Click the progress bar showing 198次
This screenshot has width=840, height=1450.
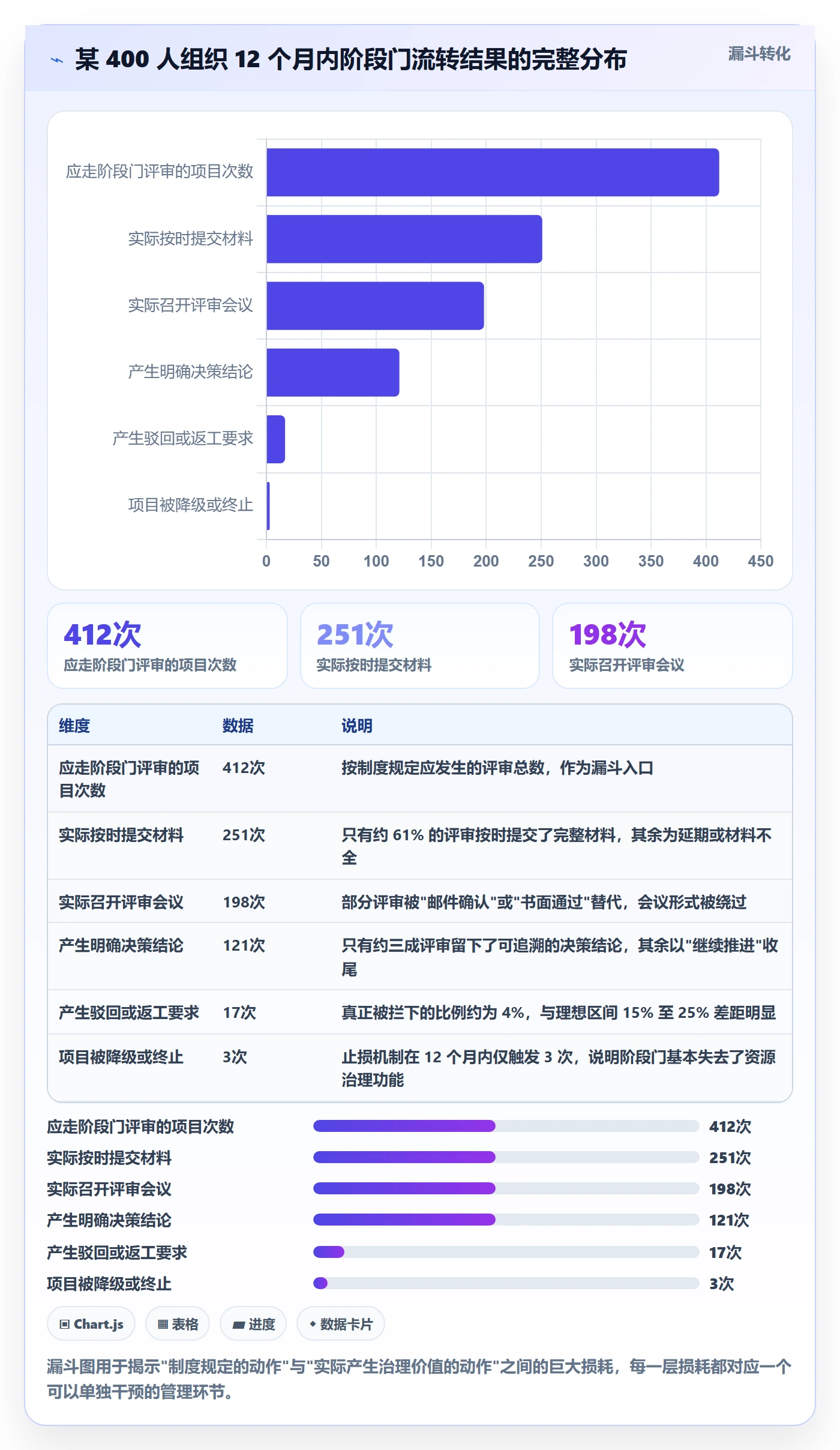tap(506, 1188)
